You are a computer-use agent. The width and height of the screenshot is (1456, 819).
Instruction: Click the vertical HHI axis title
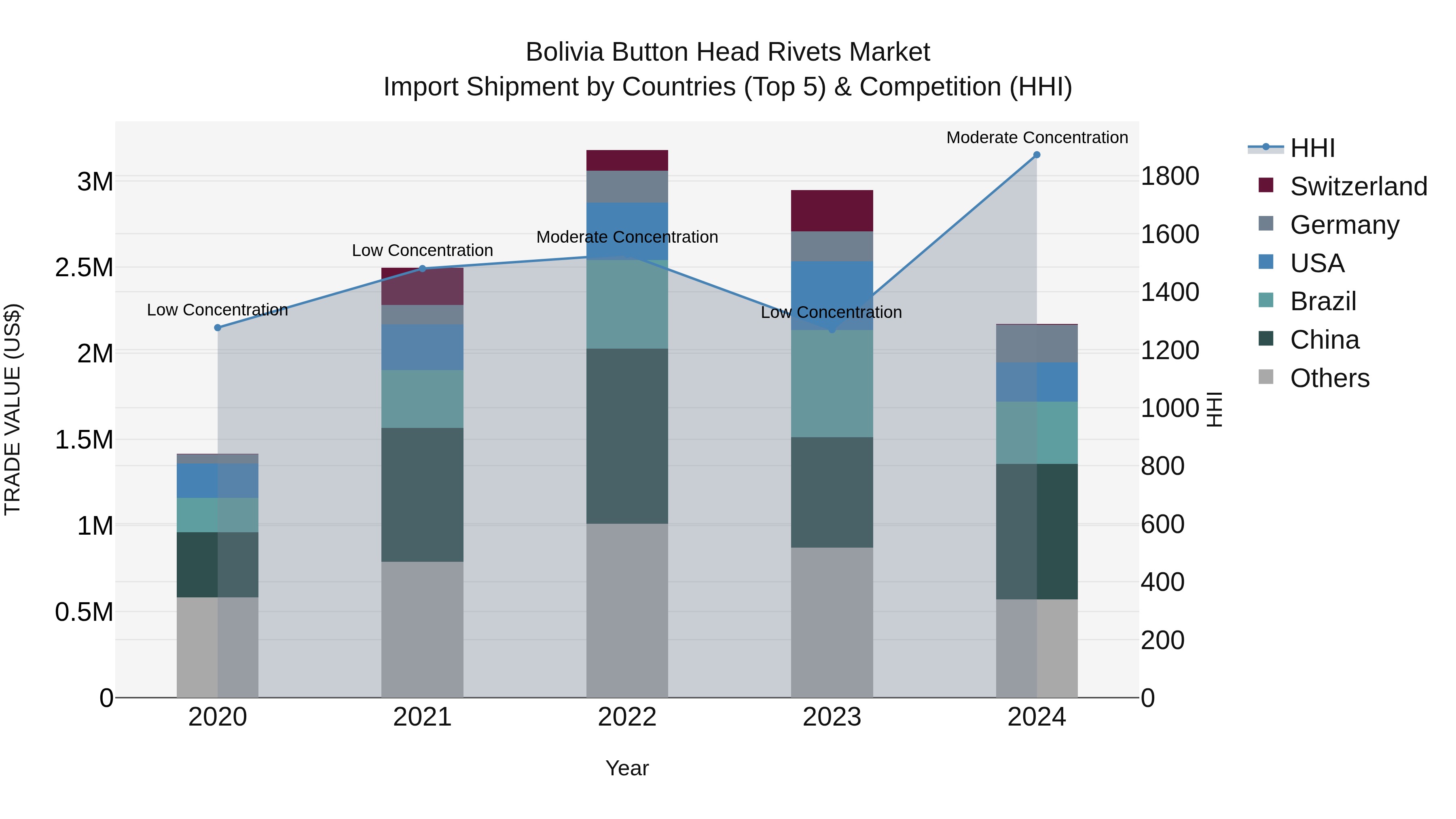1215,409
